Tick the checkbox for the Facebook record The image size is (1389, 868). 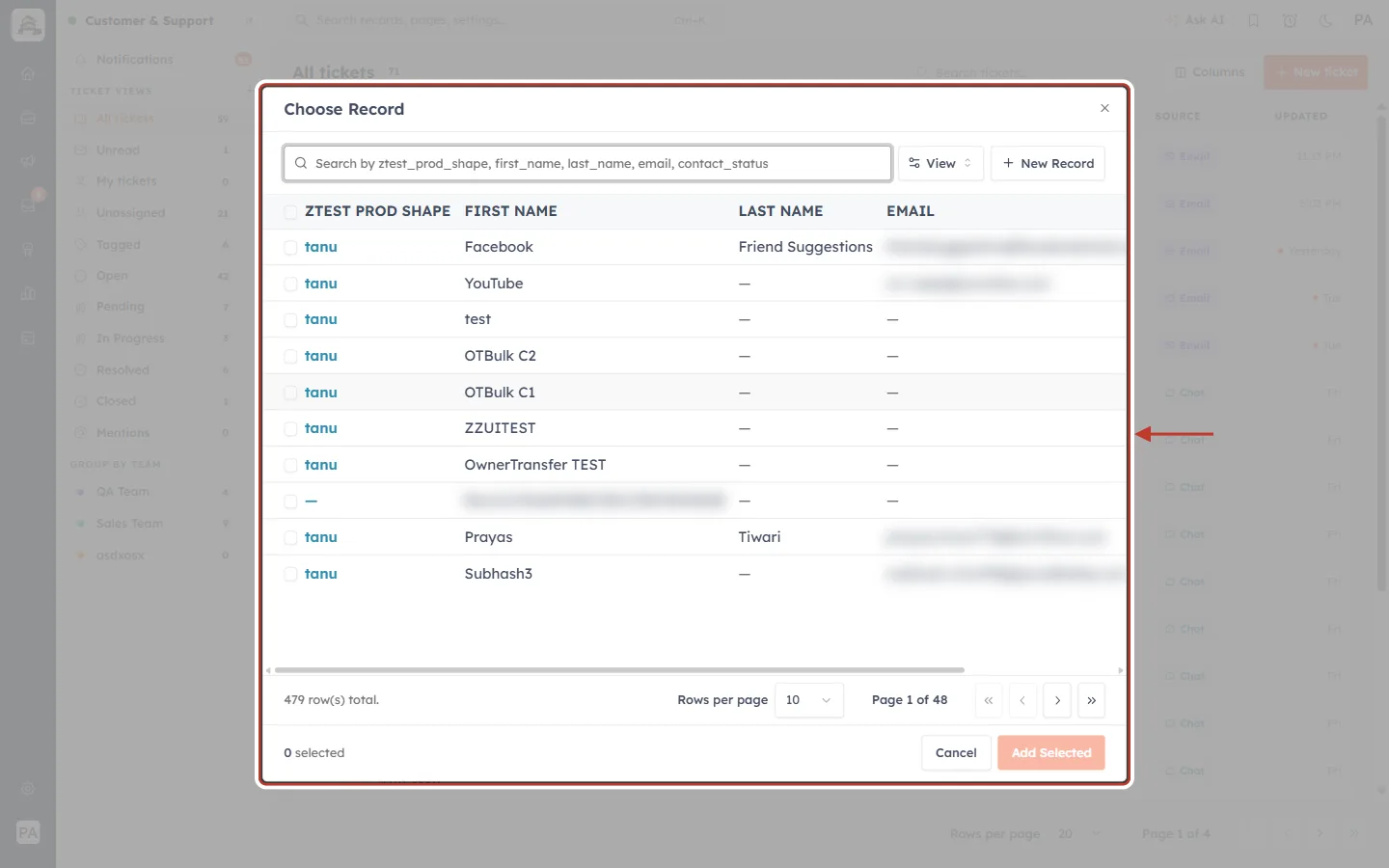[x=290, y=248]
